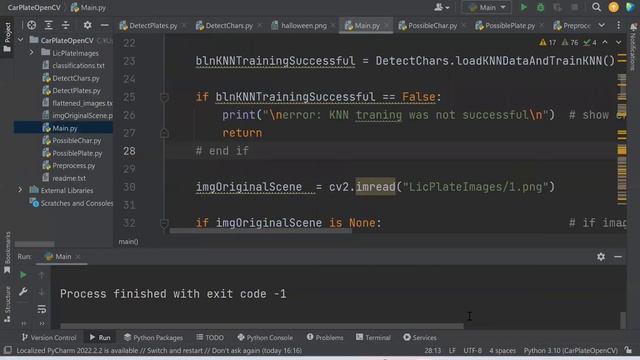Change LF line separator
Image resolution: width=640 pixels, height=360 pixels.
(x=452, y=351)
